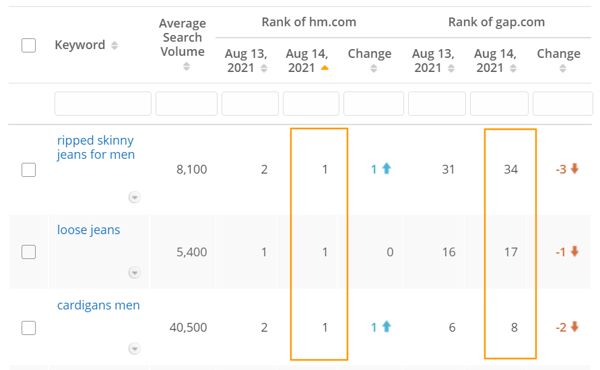The image size is (600, 370).
Task: Click blue up arrow in ripped skinny jeans row
Action: (386, 168)
